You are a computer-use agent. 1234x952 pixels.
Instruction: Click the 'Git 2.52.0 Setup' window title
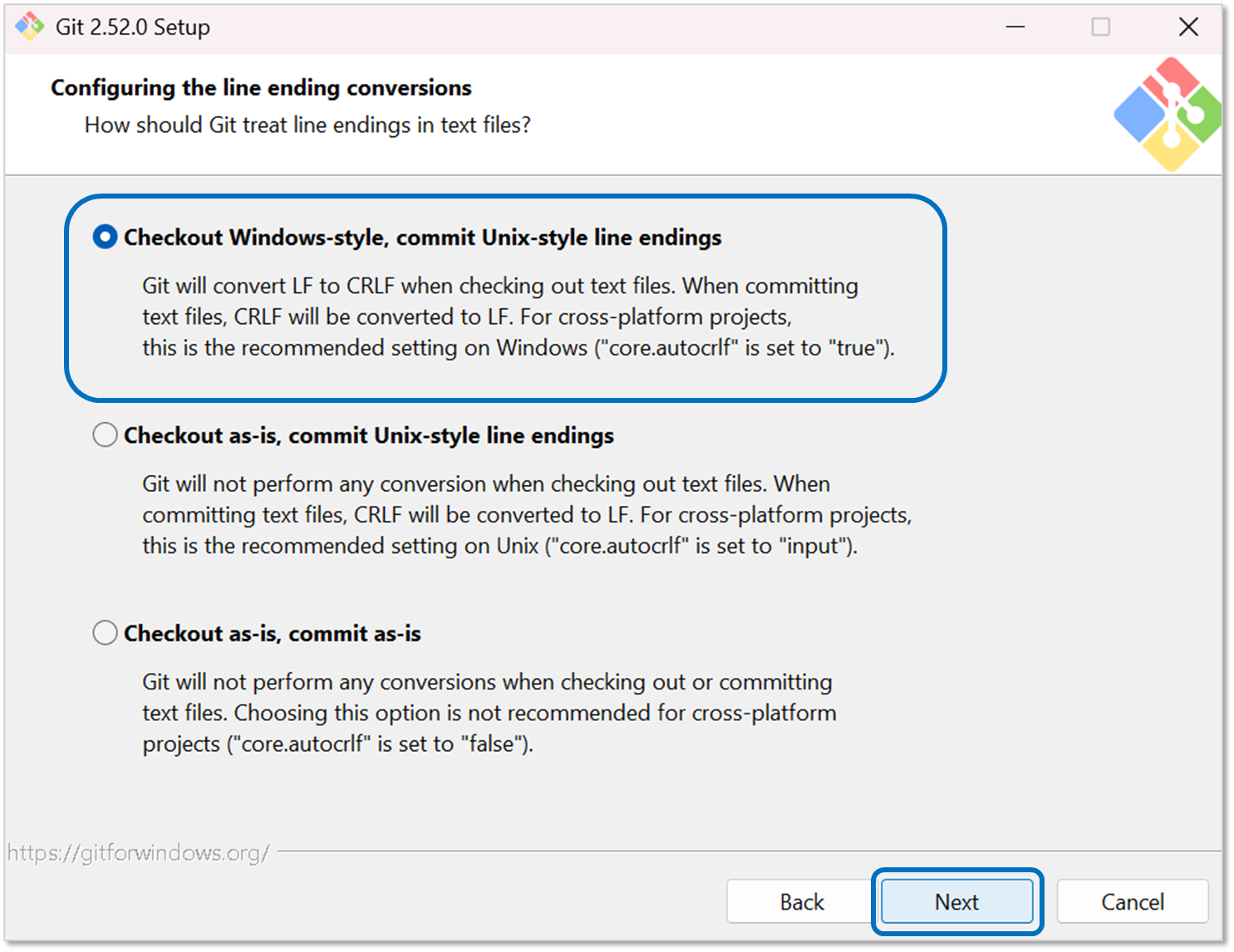coord(133,27)
